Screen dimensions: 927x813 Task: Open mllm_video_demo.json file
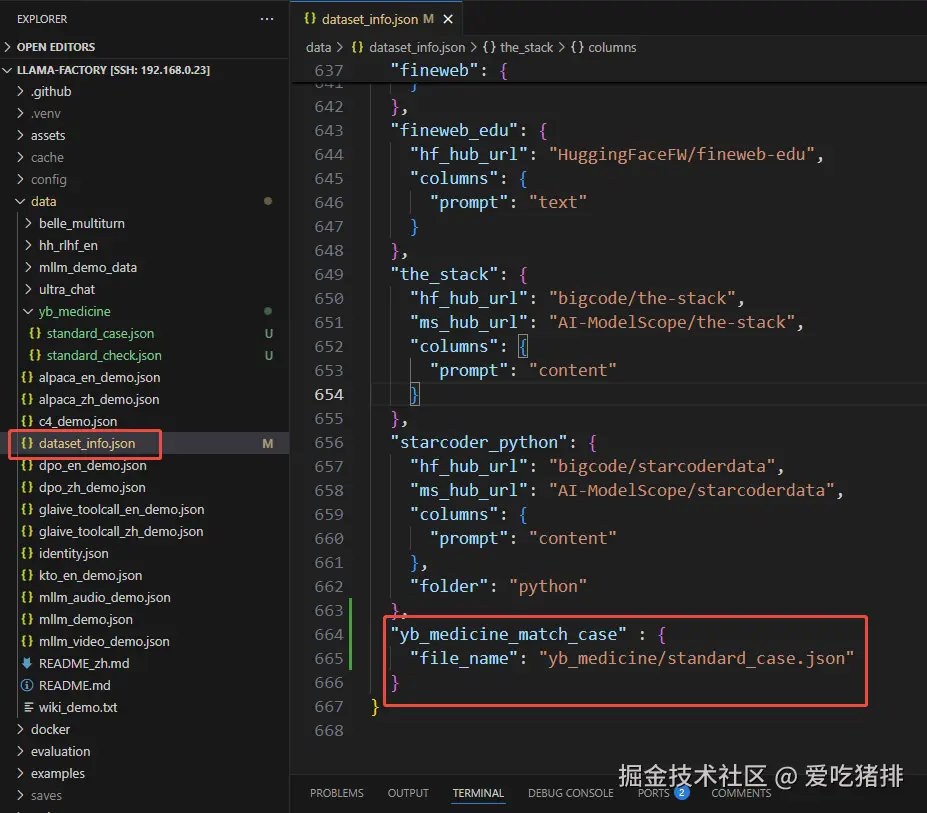coord(103,641)
